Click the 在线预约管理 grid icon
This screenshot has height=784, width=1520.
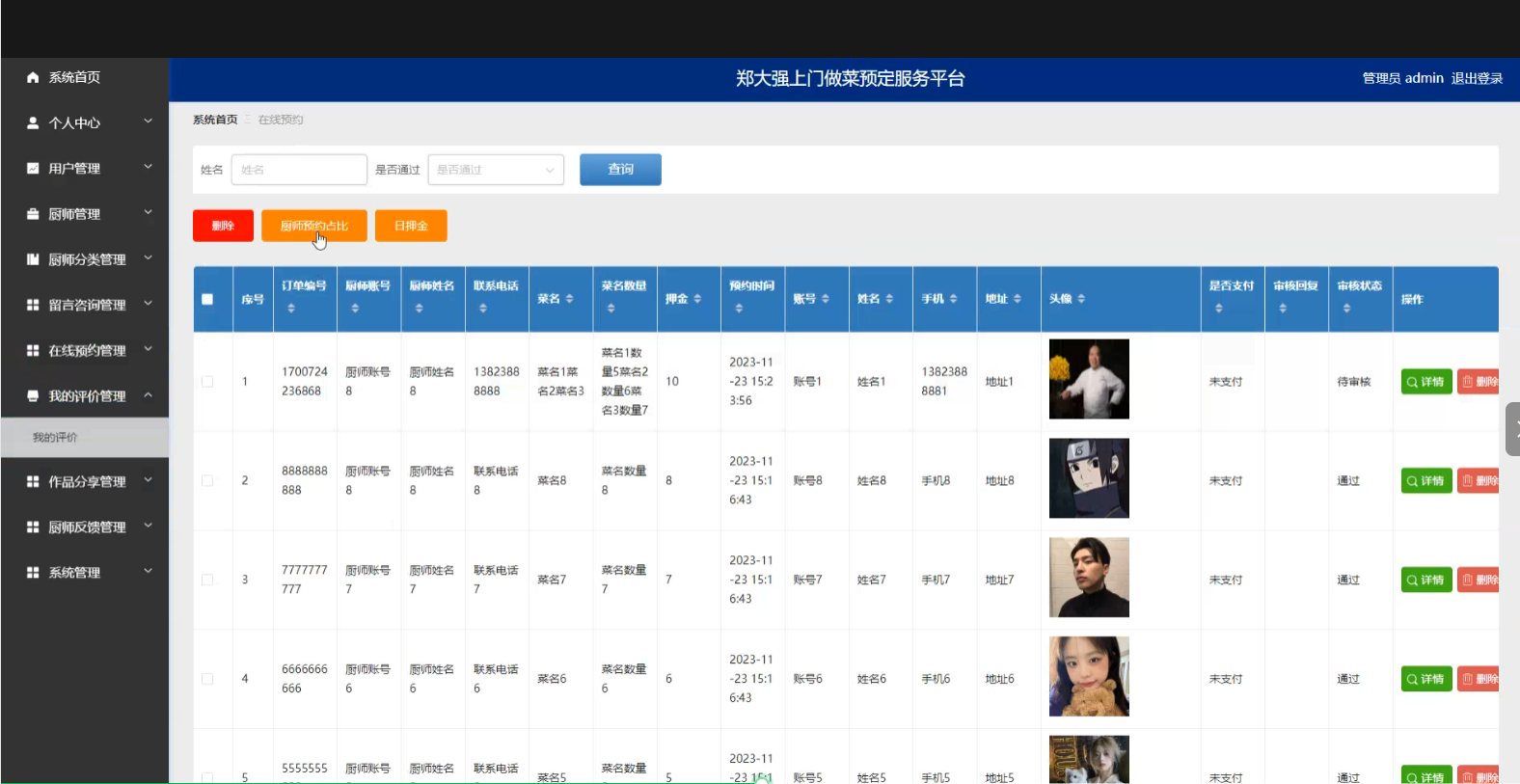[33, 350]
